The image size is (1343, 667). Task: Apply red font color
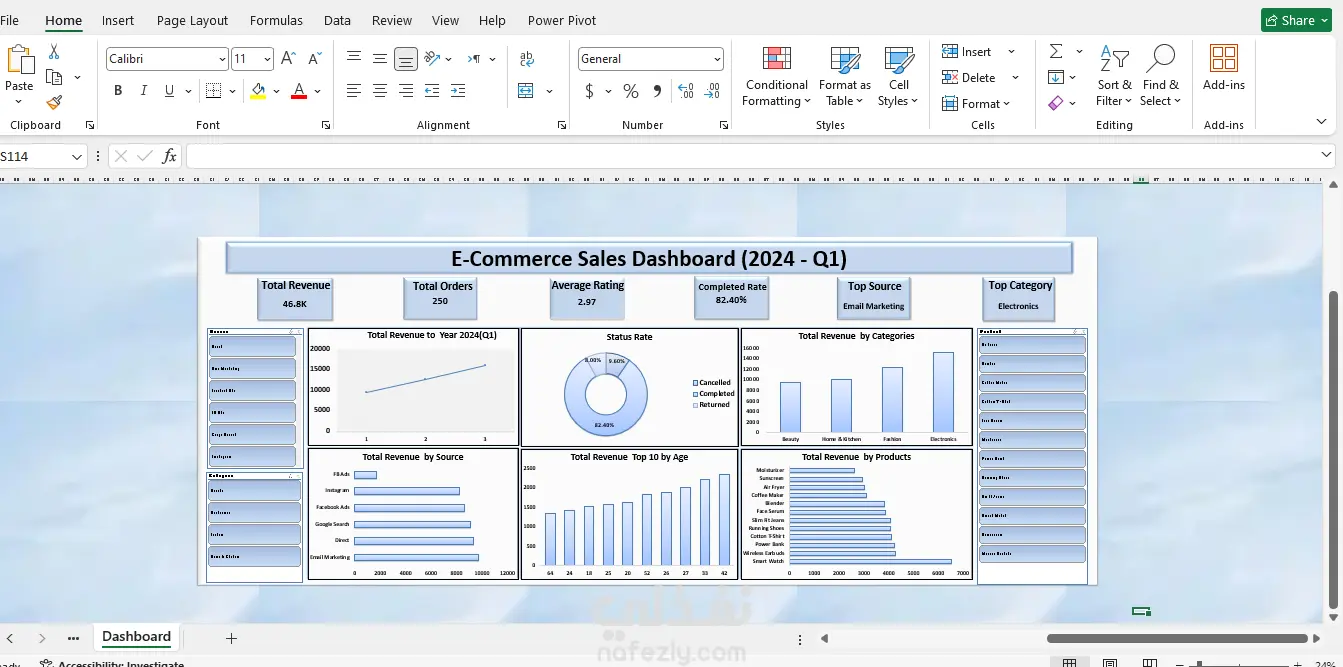[298, 91]
